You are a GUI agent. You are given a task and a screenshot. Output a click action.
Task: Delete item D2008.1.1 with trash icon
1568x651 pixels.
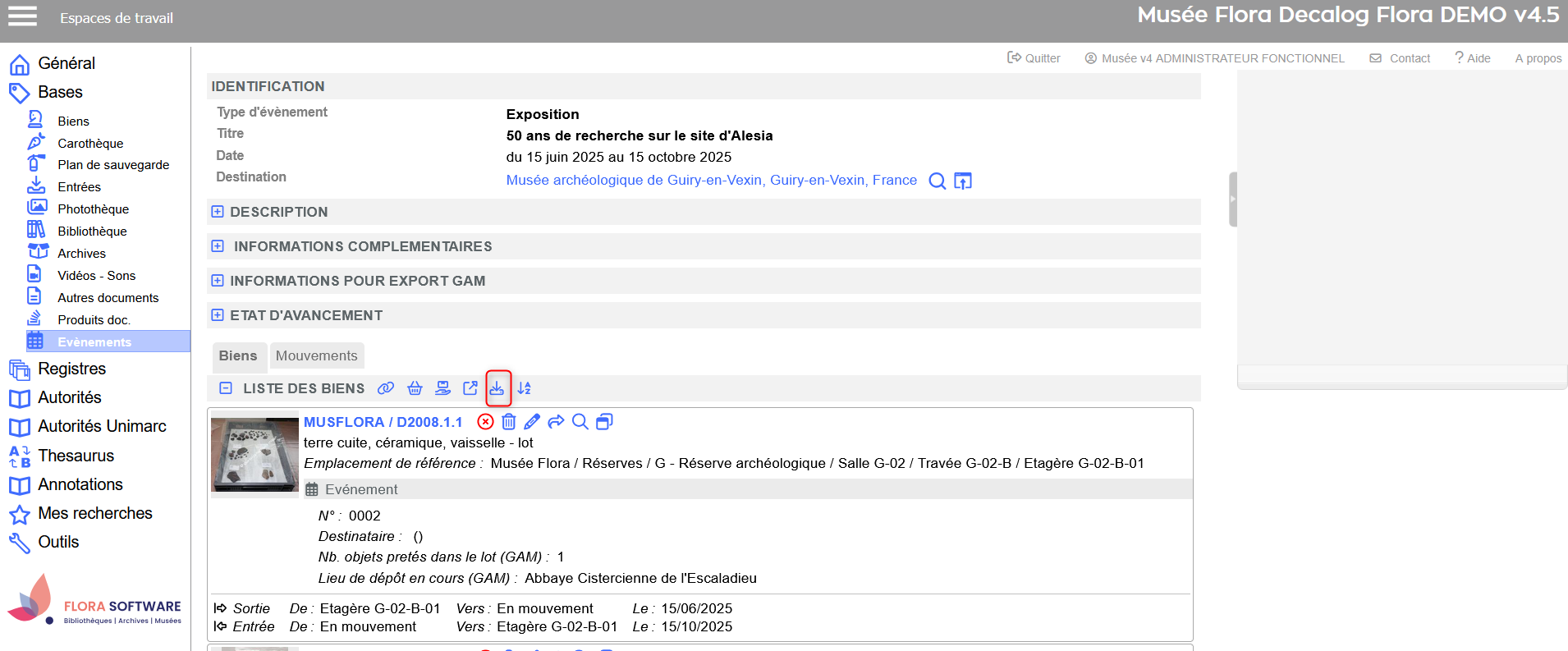[509, 422]
